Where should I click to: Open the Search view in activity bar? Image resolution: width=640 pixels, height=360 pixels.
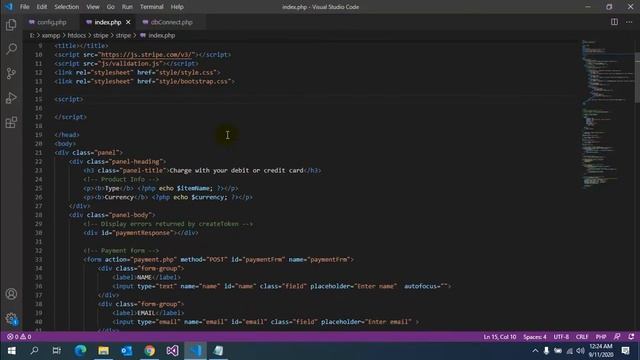coord(11,49)
